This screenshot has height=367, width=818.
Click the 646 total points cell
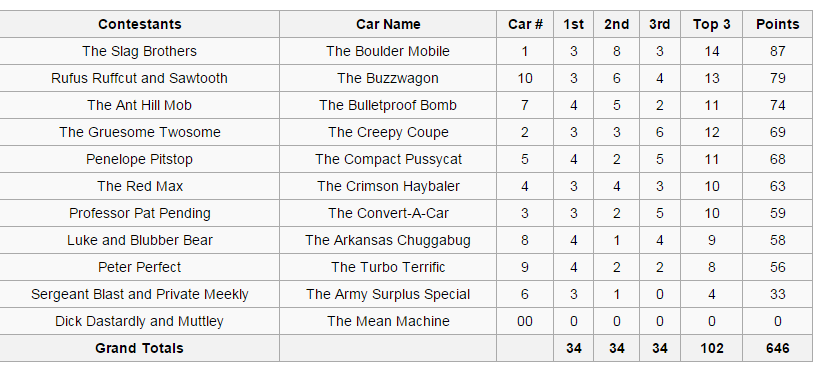[777, 348]
